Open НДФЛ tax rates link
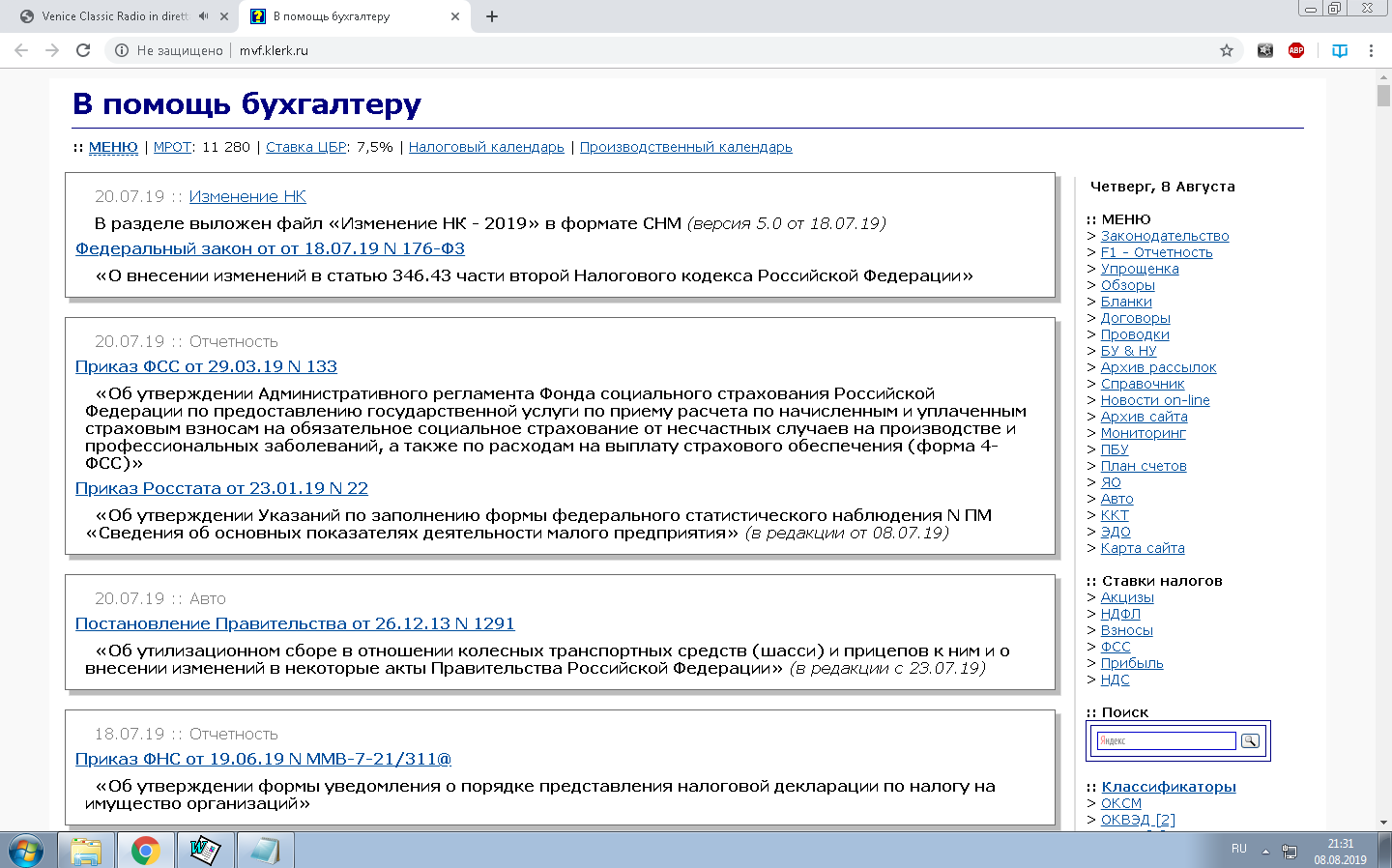This screenshot has height=868, width=1392. pyautogui.click(x=1120, y=614)
